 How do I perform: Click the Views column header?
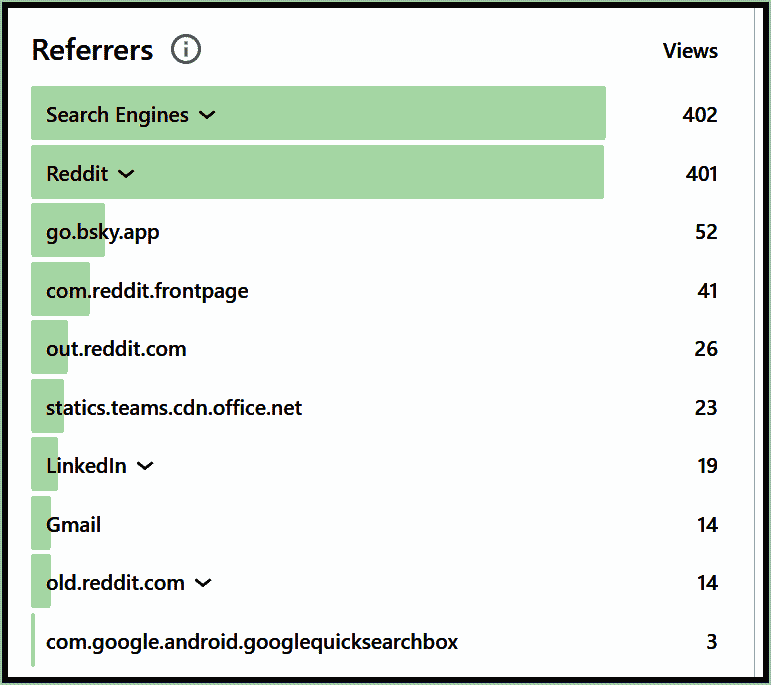pyautogui.click(x=690, y=51)
